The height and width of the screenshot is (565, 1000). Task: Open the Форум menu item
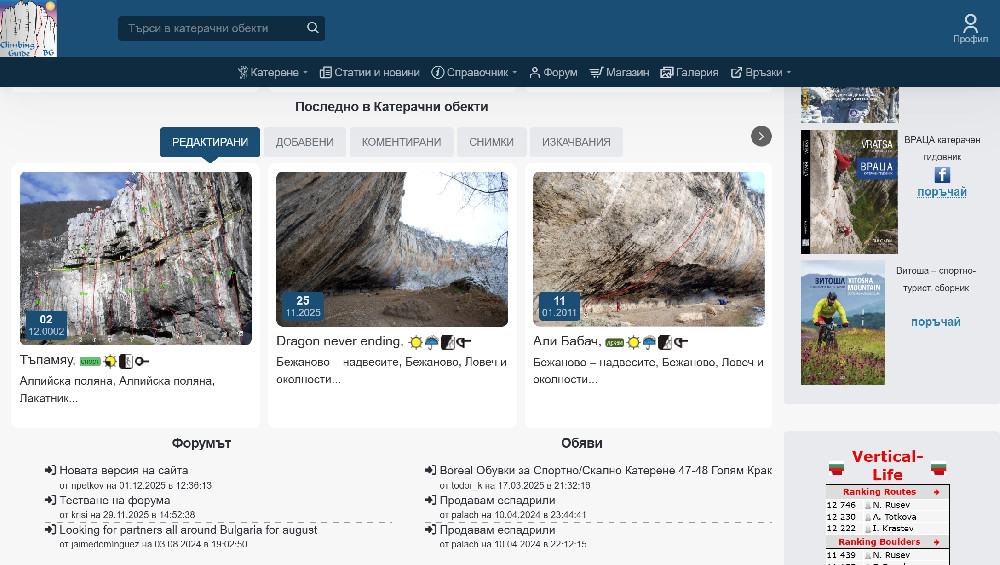553,72
